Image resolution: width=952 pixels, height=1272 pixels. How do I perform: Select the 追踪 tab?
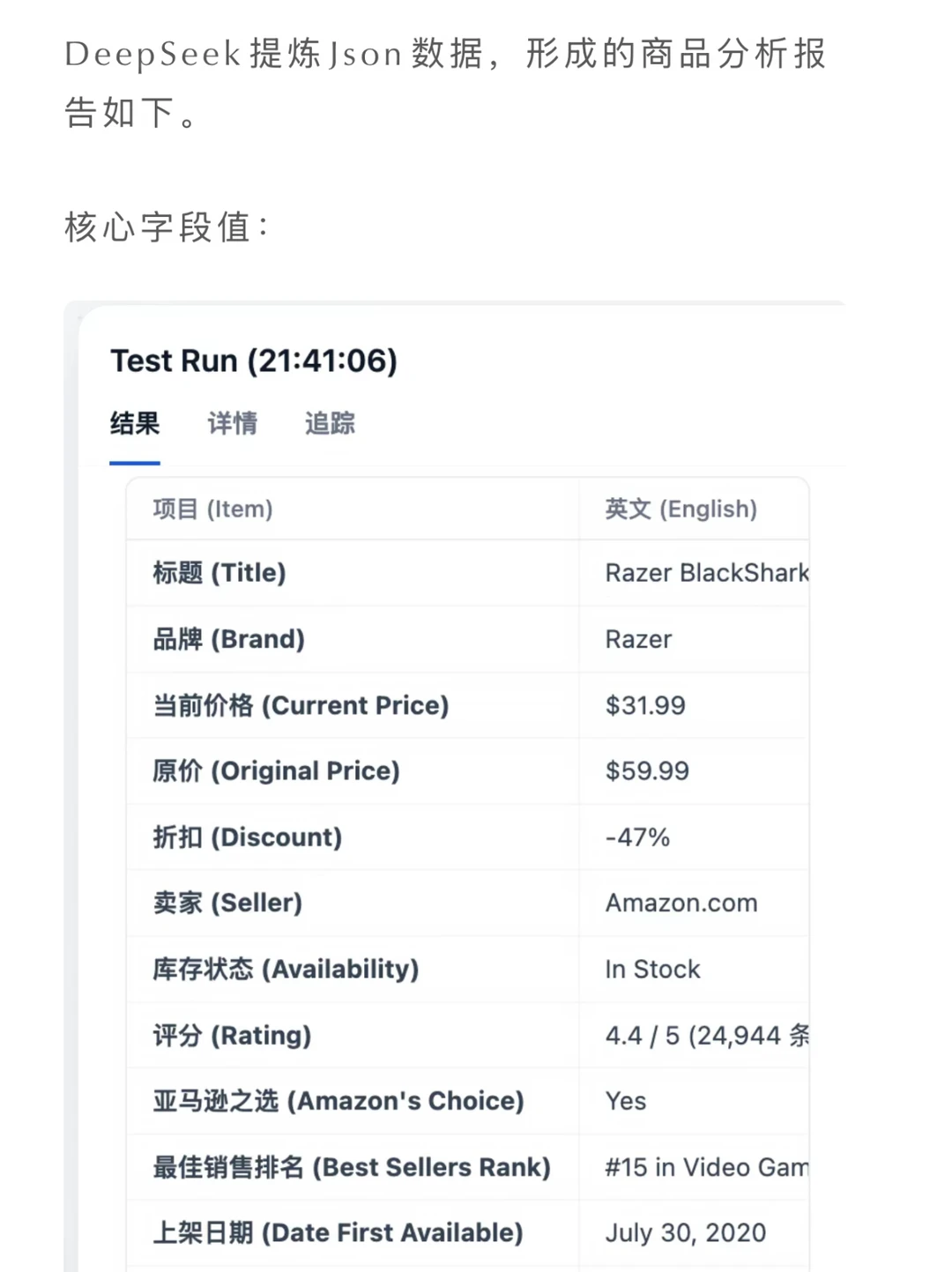coord(330,424)
